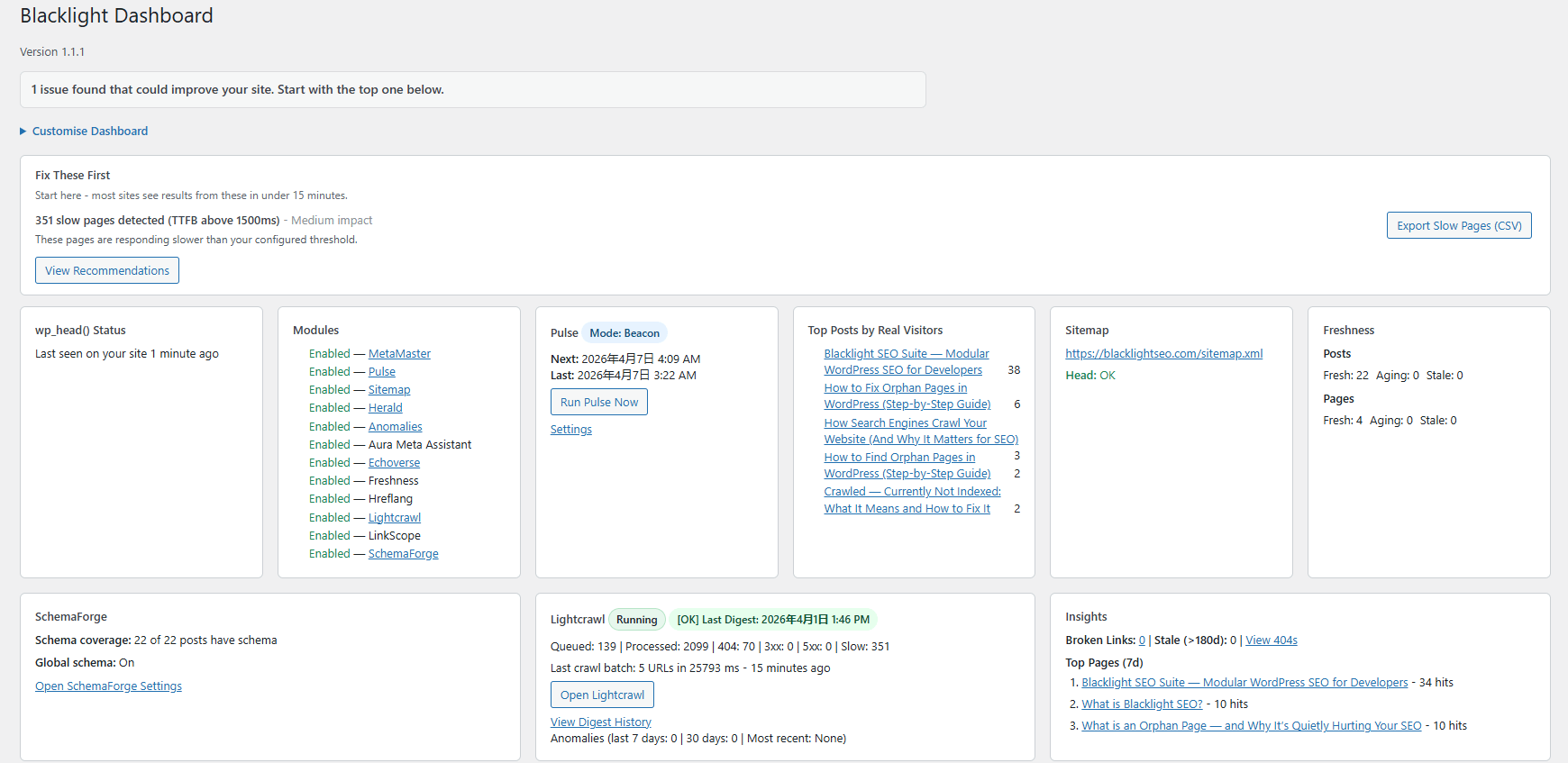This screenshot has height=763, width=1568.
Task: Open the SchemaForge module link
Action: [403, 554]
